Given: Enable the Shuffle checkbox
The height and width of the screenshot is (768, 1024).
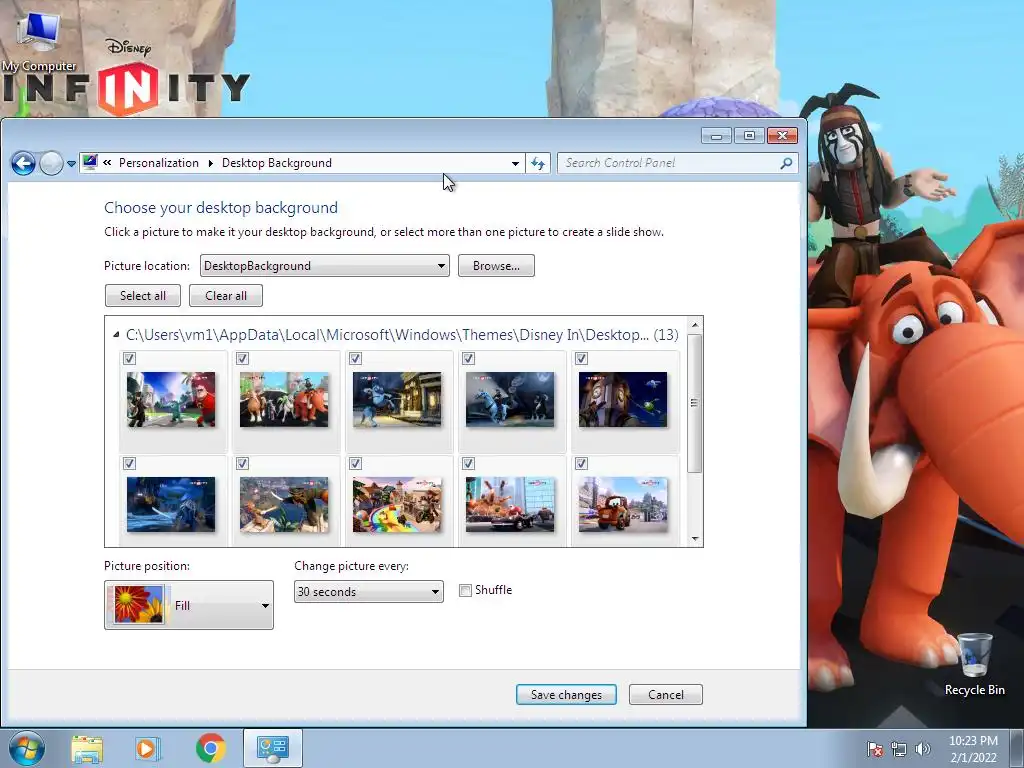Looking at the screenshot, I should click(465, 590).
